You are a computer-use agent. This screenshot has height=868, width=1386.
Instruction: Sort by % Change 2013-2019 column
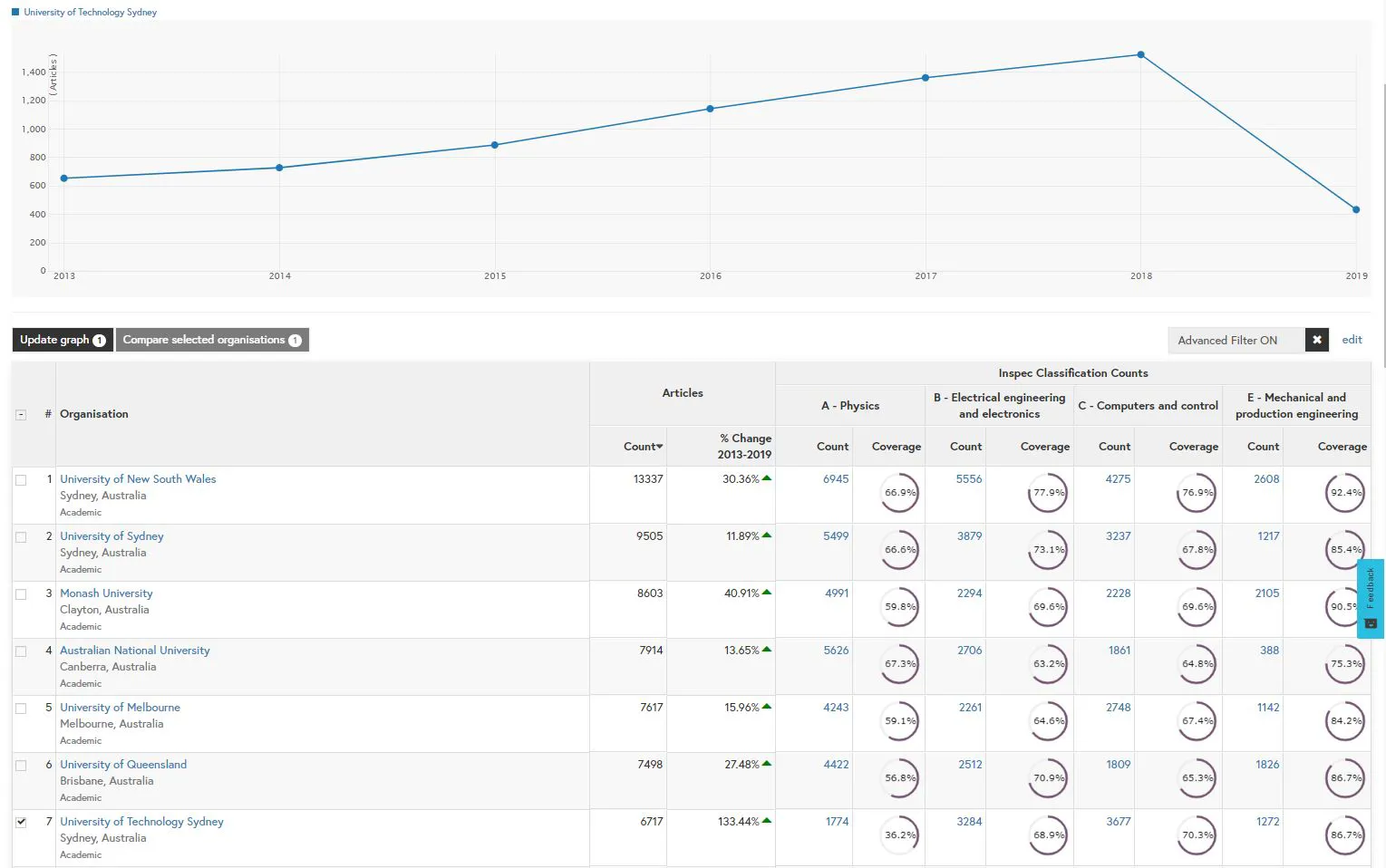[x=745, y=446]
